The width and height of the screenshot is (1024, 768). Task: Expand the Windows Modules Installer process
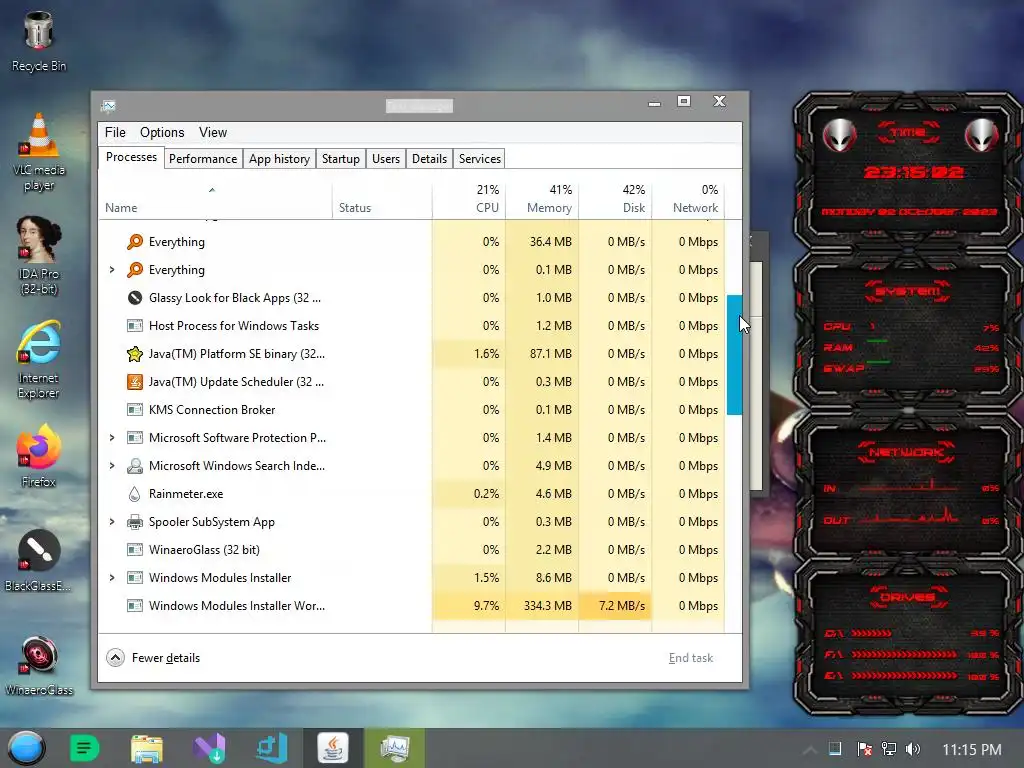[x=112, y=578]
